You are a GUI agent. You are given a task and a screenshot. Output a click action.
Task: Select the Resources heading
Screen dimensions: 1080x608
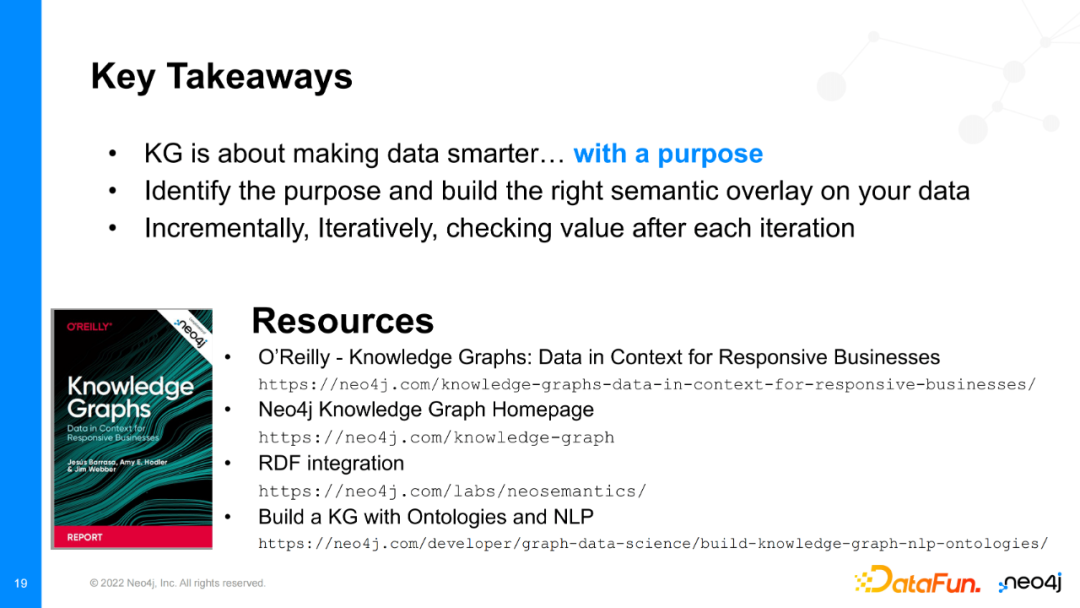342,321
